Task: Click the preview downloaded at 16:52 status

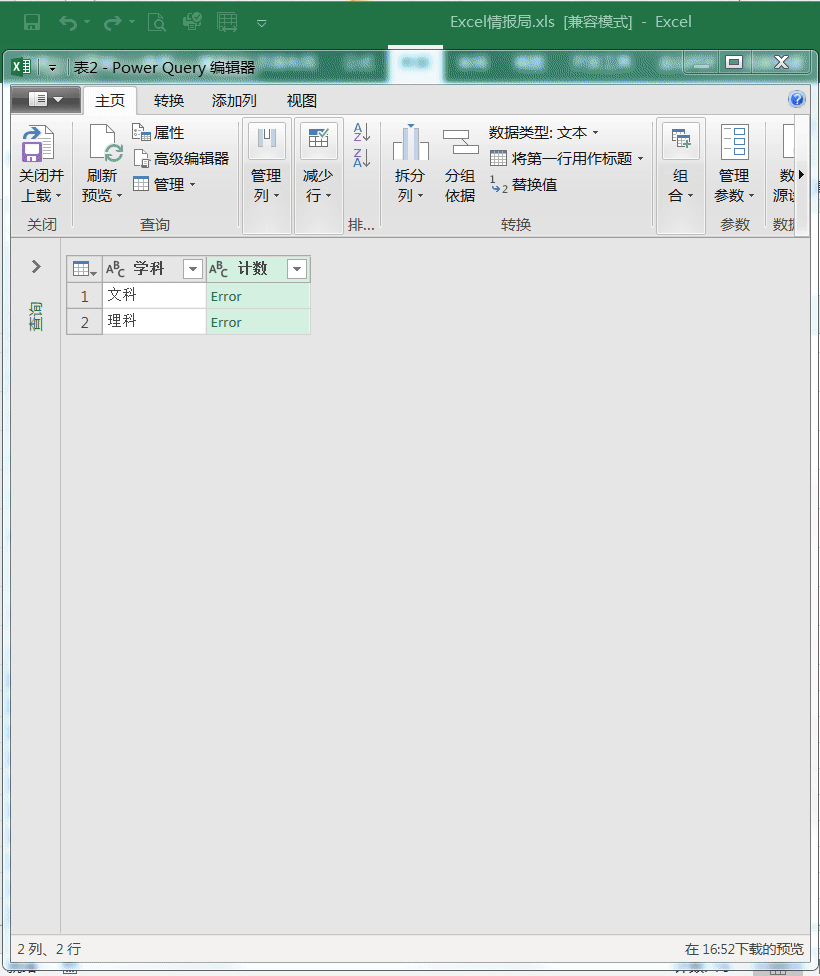Action: point(744,949)
